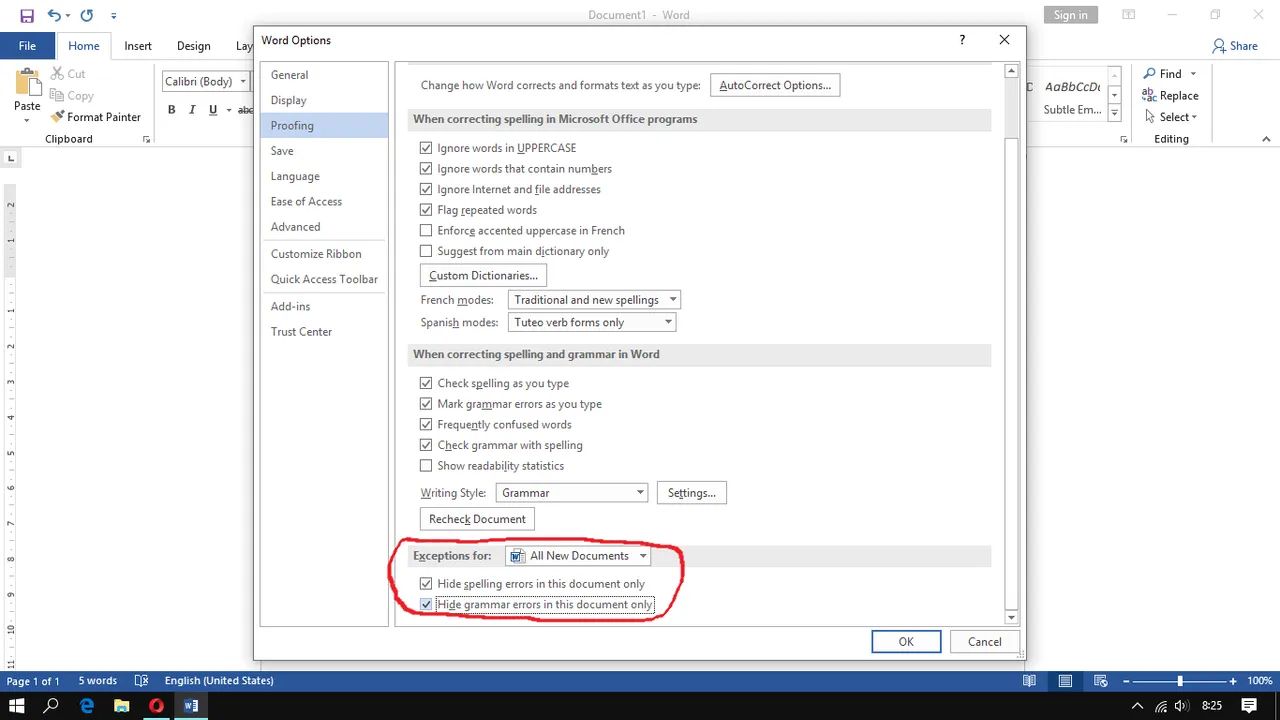This screenshot has width=1280, height=720.
Task: Click OK to confirm Word Options
Action: pos(906,642)
